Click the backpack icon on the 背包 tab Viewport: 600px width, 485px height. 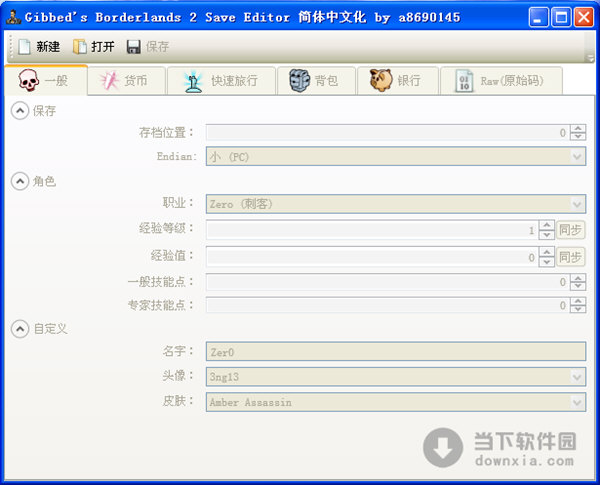[299, 80]
